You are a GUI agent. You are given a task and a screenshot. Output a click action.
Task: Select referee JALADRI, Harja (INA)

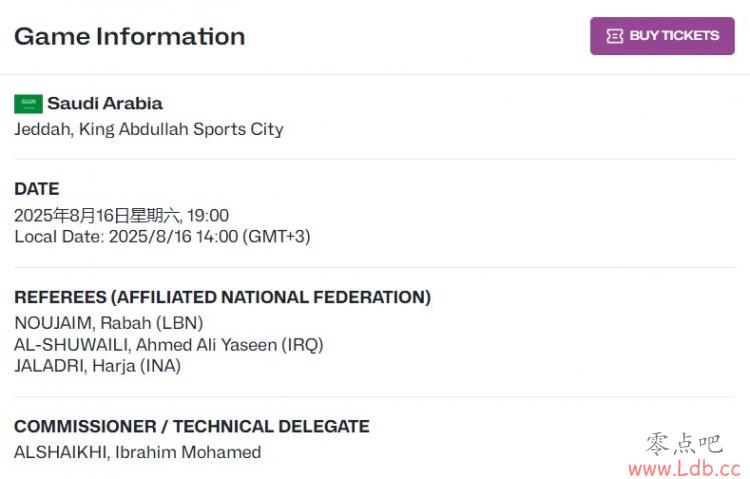click(98, 366)
